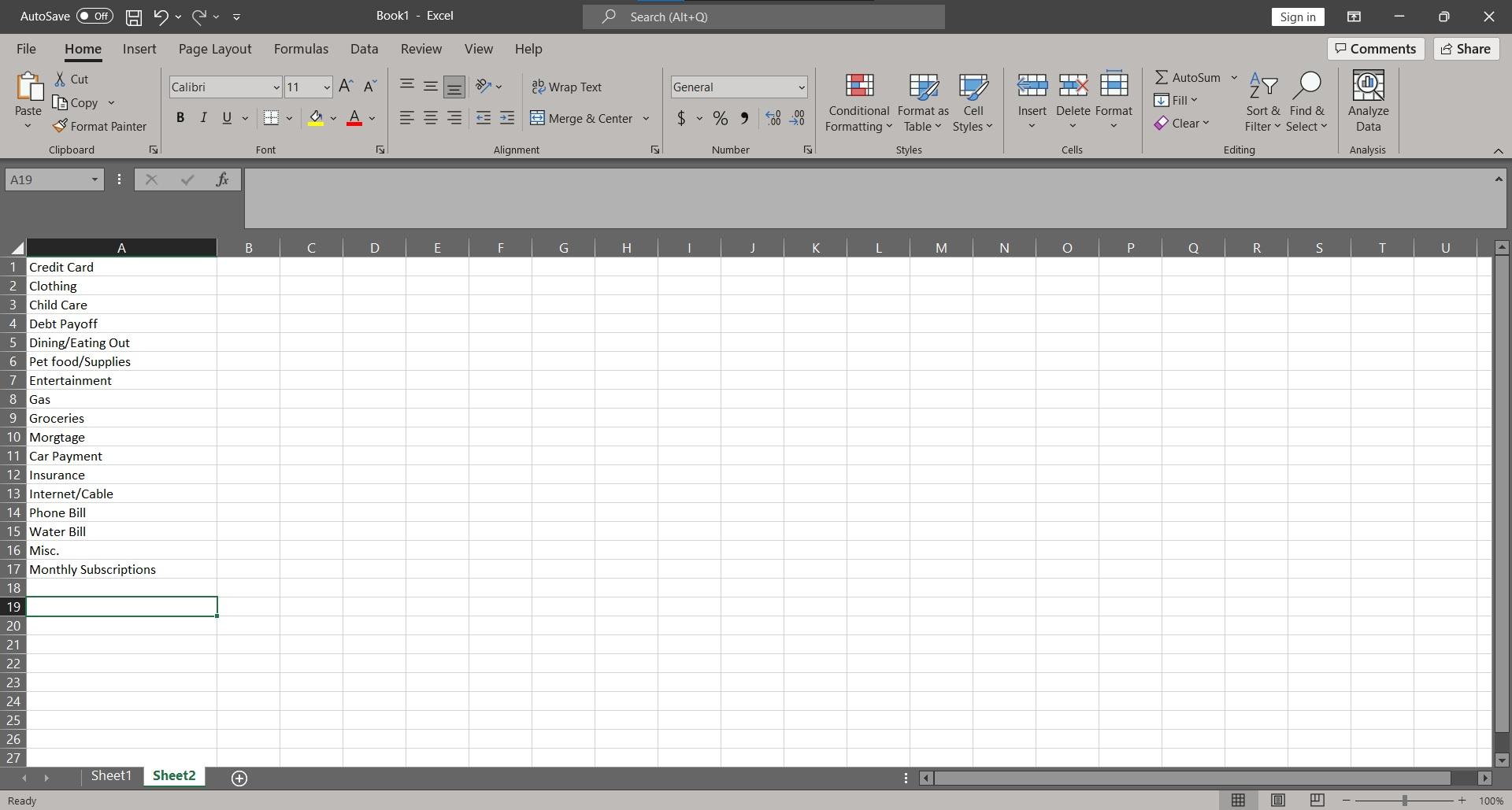Apply Accounting Number Format dollar icon
The image size is (1512, 810).
(x=681, y=118)
